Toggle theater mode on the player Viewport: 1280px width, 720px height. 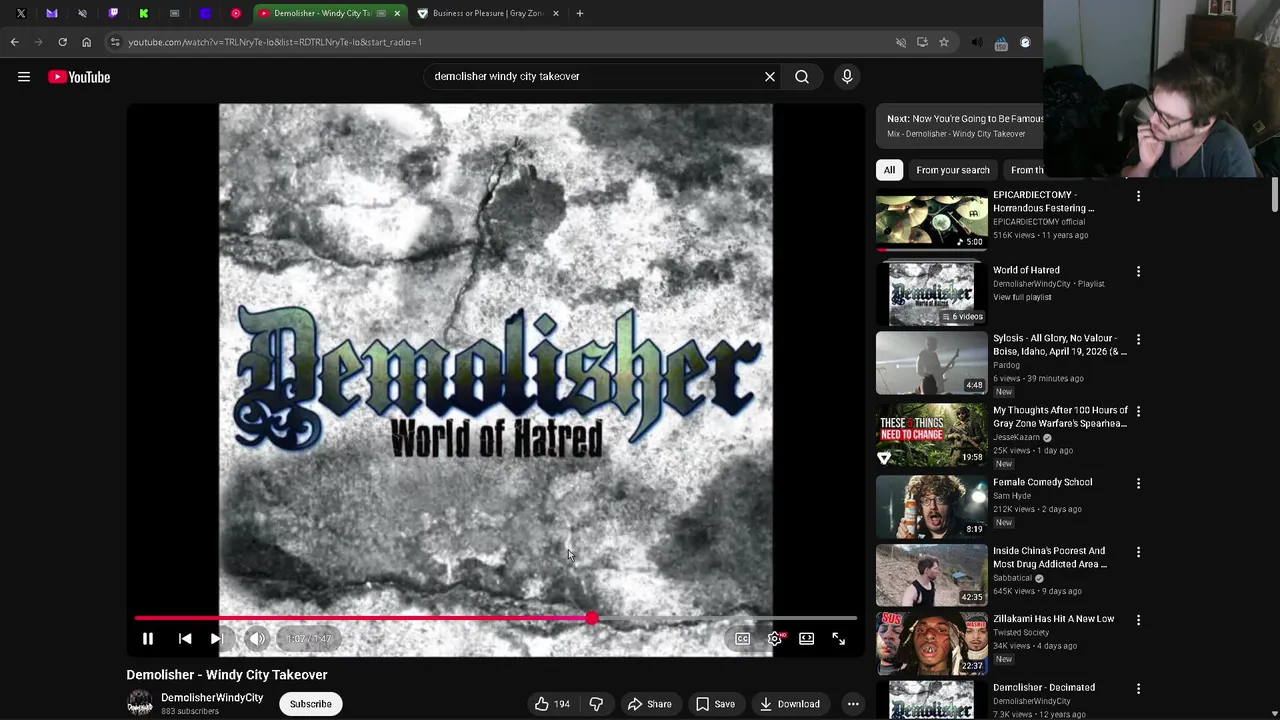pyautogui.click(x=807, y=639)
